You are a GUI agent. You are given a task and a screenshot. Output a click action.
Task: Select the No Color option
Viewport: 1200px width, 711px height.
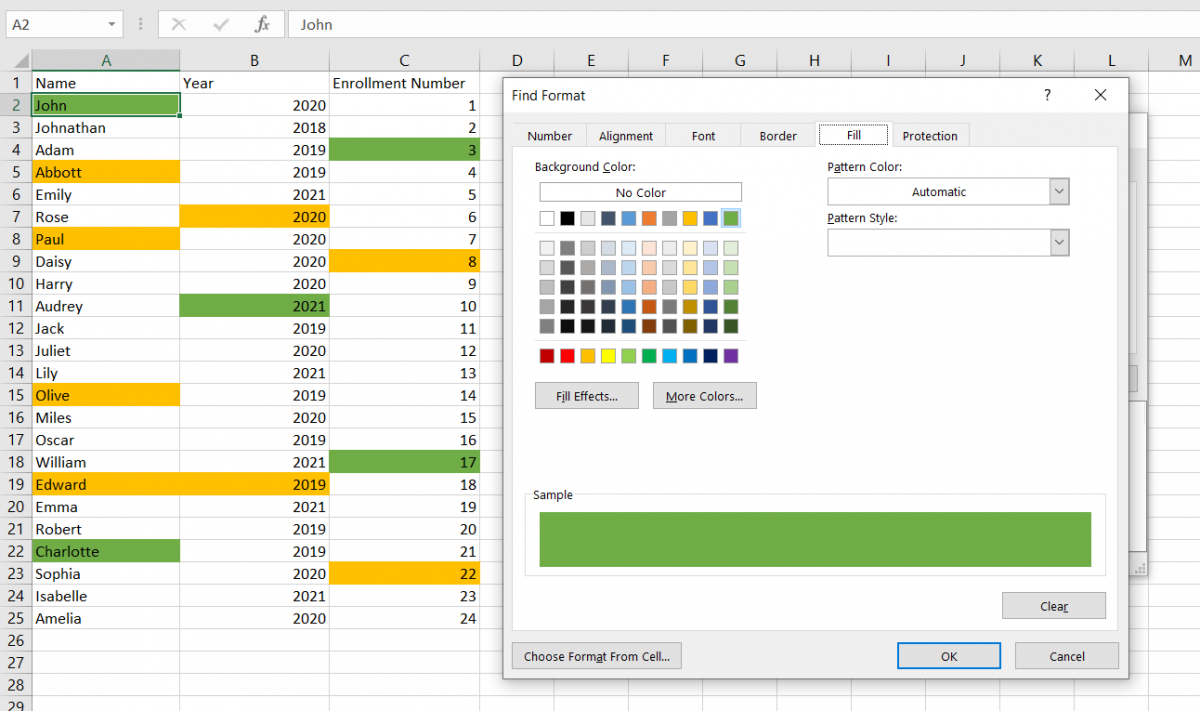click(x=640, y=193)
